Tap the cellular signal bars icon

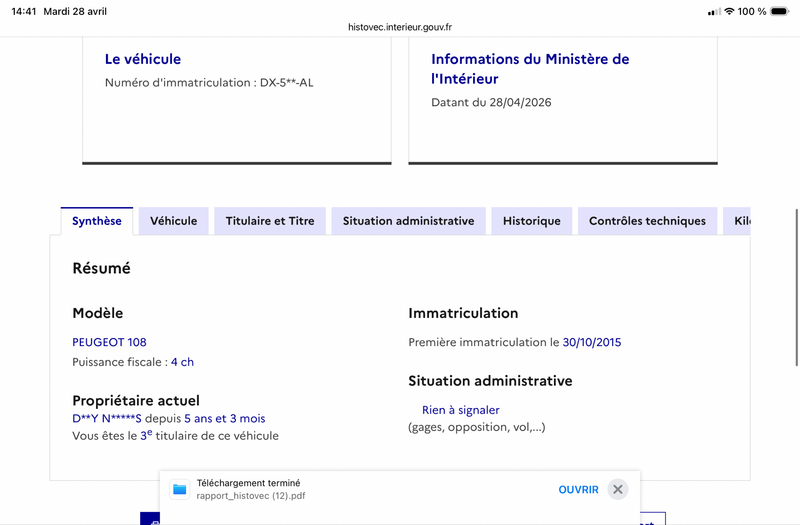713,11
